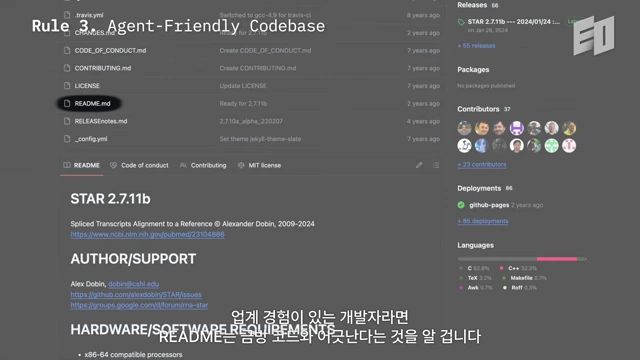This screenshot has height=360, width=640.
Task: Switch to the README tab
Action: point(82,165)
